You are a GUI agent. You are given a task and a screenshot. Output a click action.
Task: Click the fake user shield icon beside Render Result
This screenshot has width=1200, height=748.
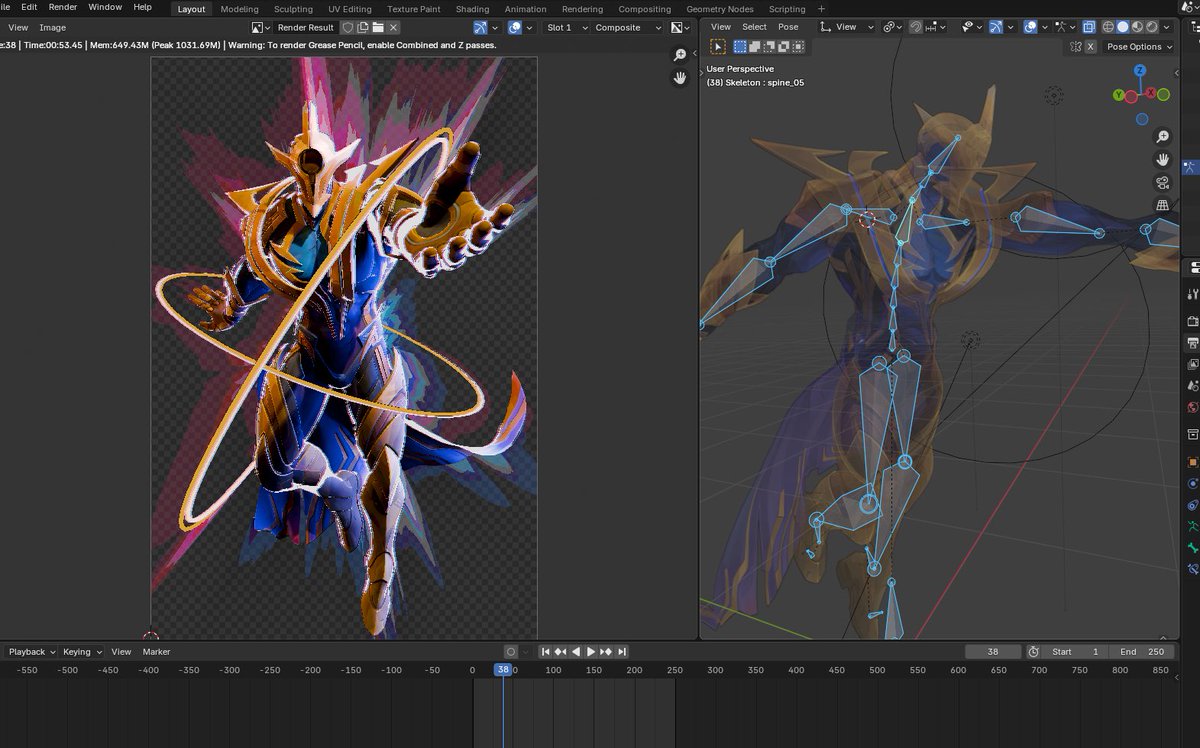click(347, 28)
